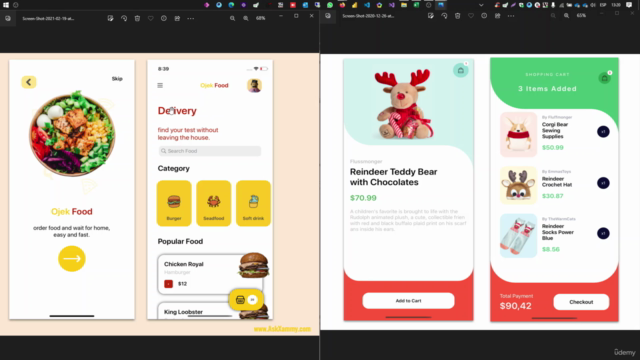Rotate the image in right Photos window
Viewport: 640px width, 360px height.
click(x=444, y=16)
